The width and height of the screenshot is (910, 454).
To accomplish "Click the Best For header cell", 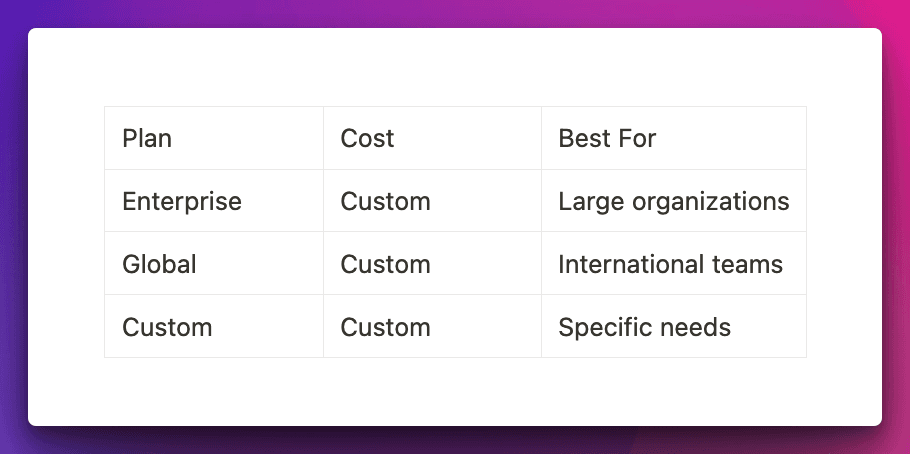I will click(x=607, y=138).
